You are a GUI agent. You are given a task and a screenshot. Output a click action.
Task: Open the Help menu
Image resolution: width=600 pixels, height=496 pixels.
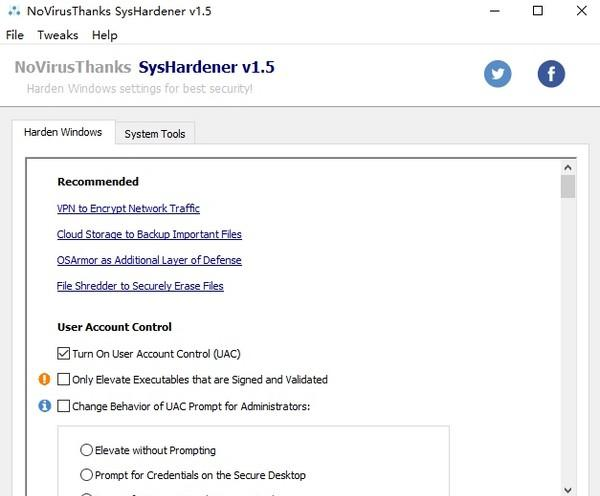pos(104,35)
